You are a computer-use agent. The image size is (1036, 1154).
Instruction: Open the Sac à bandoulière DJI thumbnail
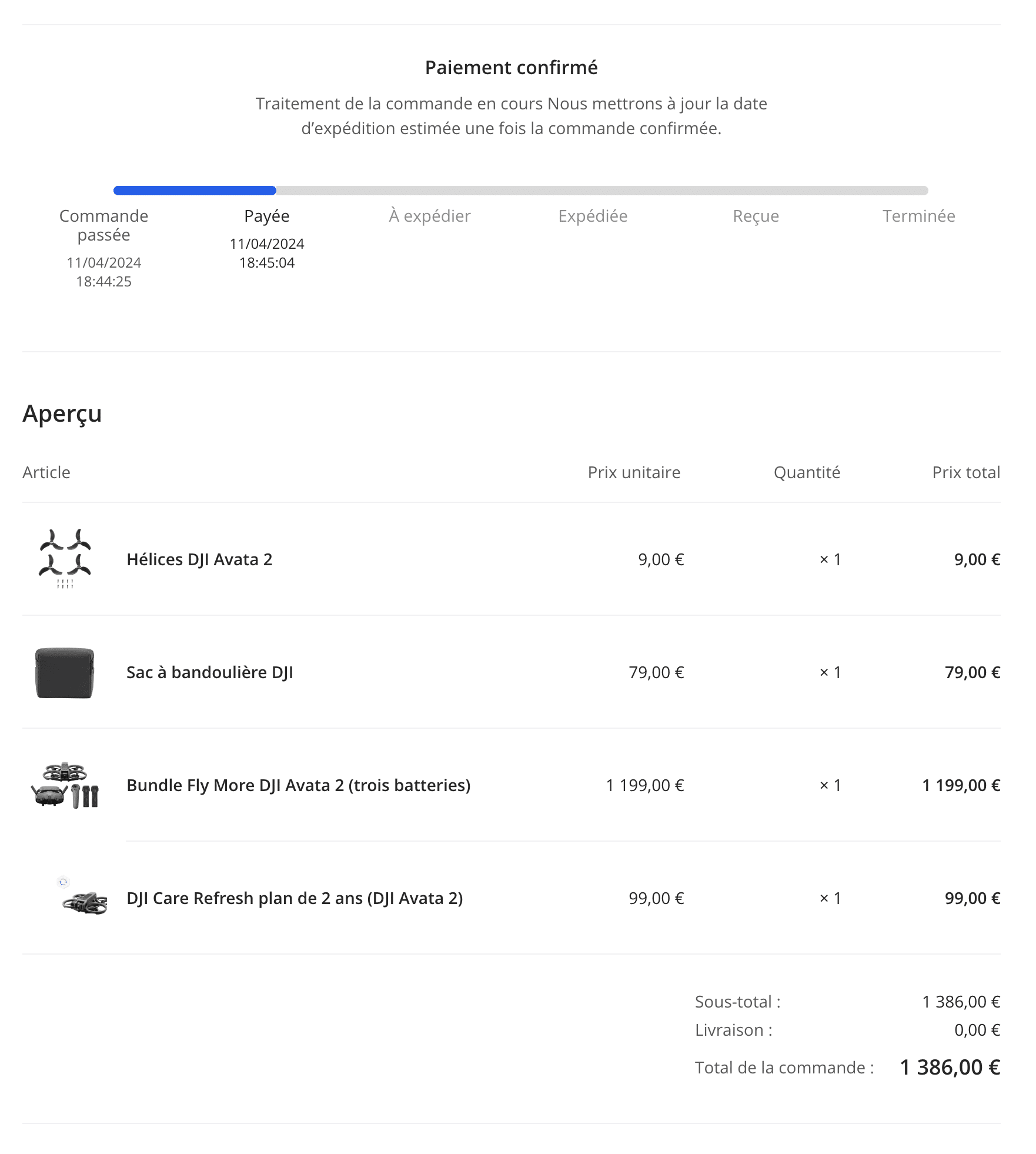coord(65,673)
